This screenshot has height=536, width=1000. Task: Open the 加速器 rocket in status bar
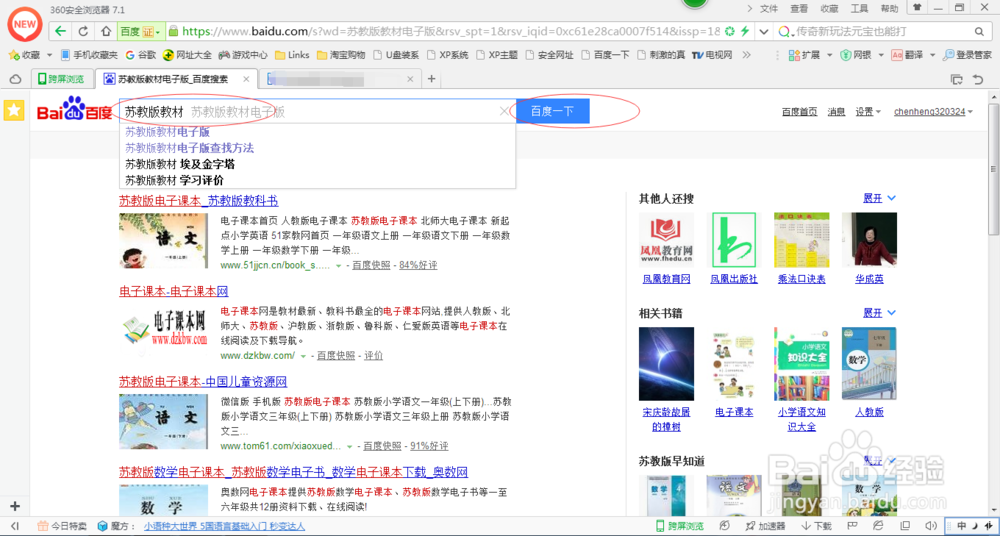point(765,526)
